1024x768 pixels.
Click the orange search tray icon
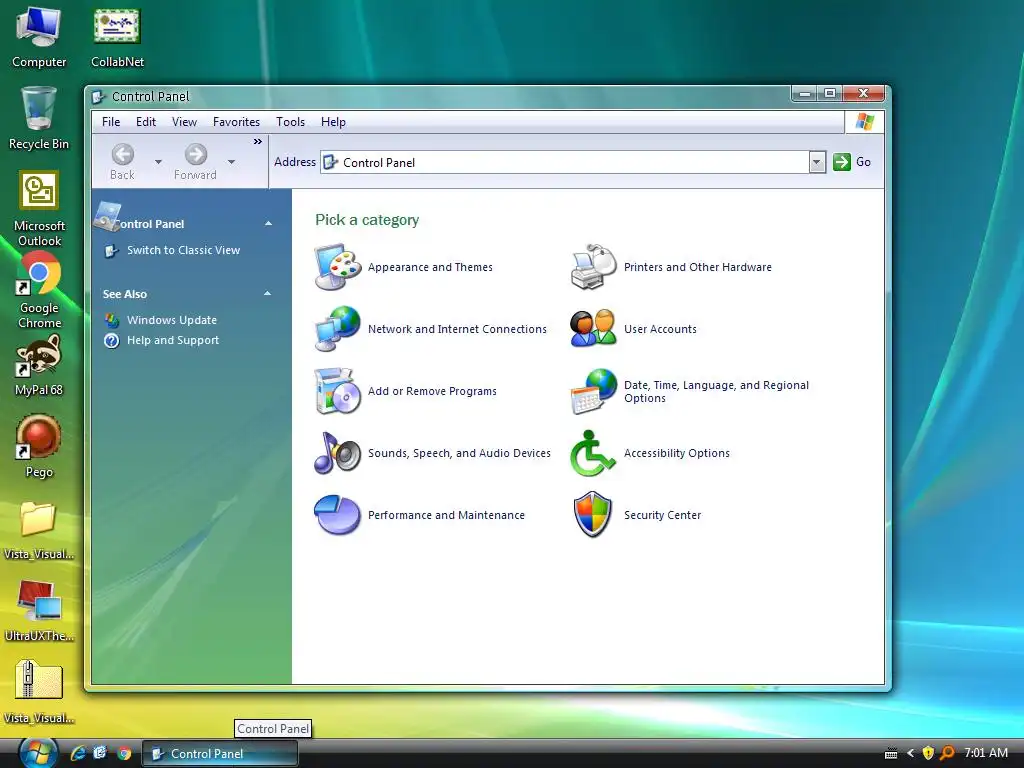(946, 753)
